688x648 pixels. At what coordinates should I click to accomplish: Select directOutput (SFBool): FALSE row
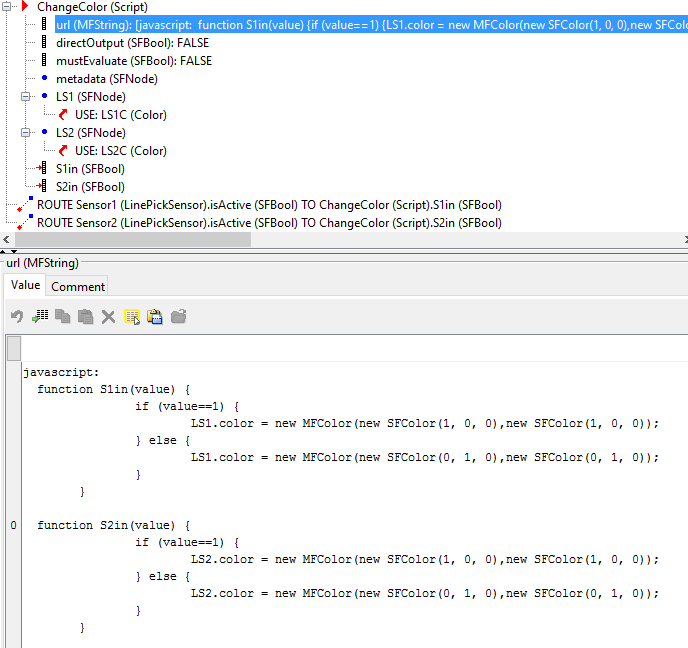tap(132, 43)
